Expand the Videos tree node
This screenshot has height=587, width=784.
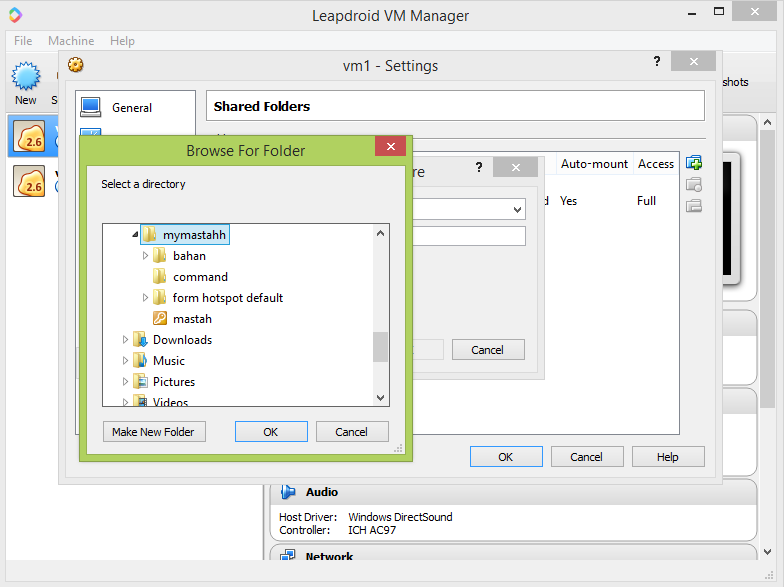point(125,402)
